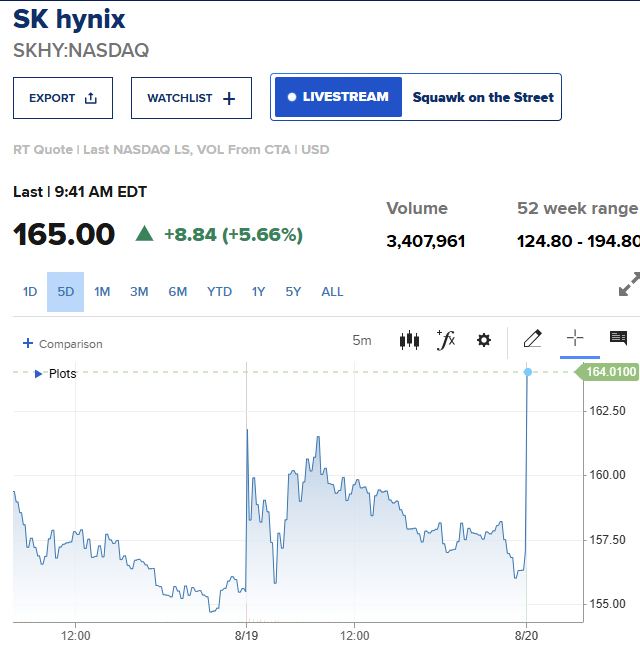Open the LIVESTREAM button
The height and width of the screenshot is (652, 640).
click(x=339, y=97)
